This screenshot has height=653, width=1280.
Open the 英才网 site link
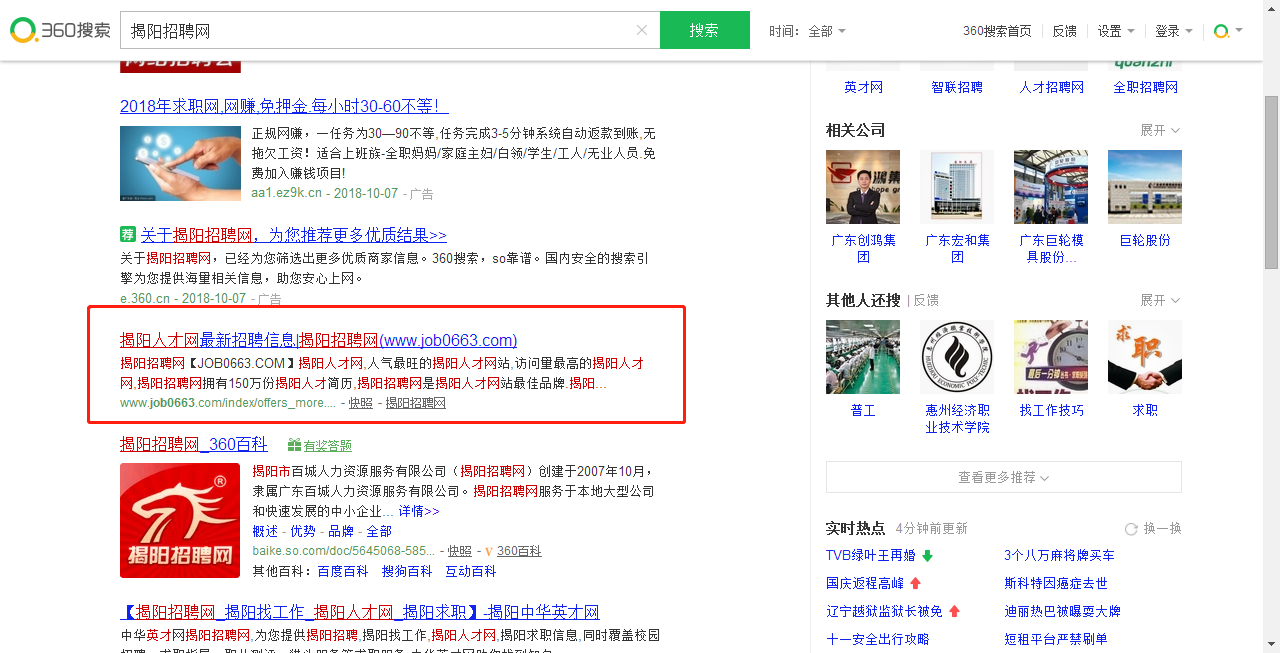(x=863, y=87)
